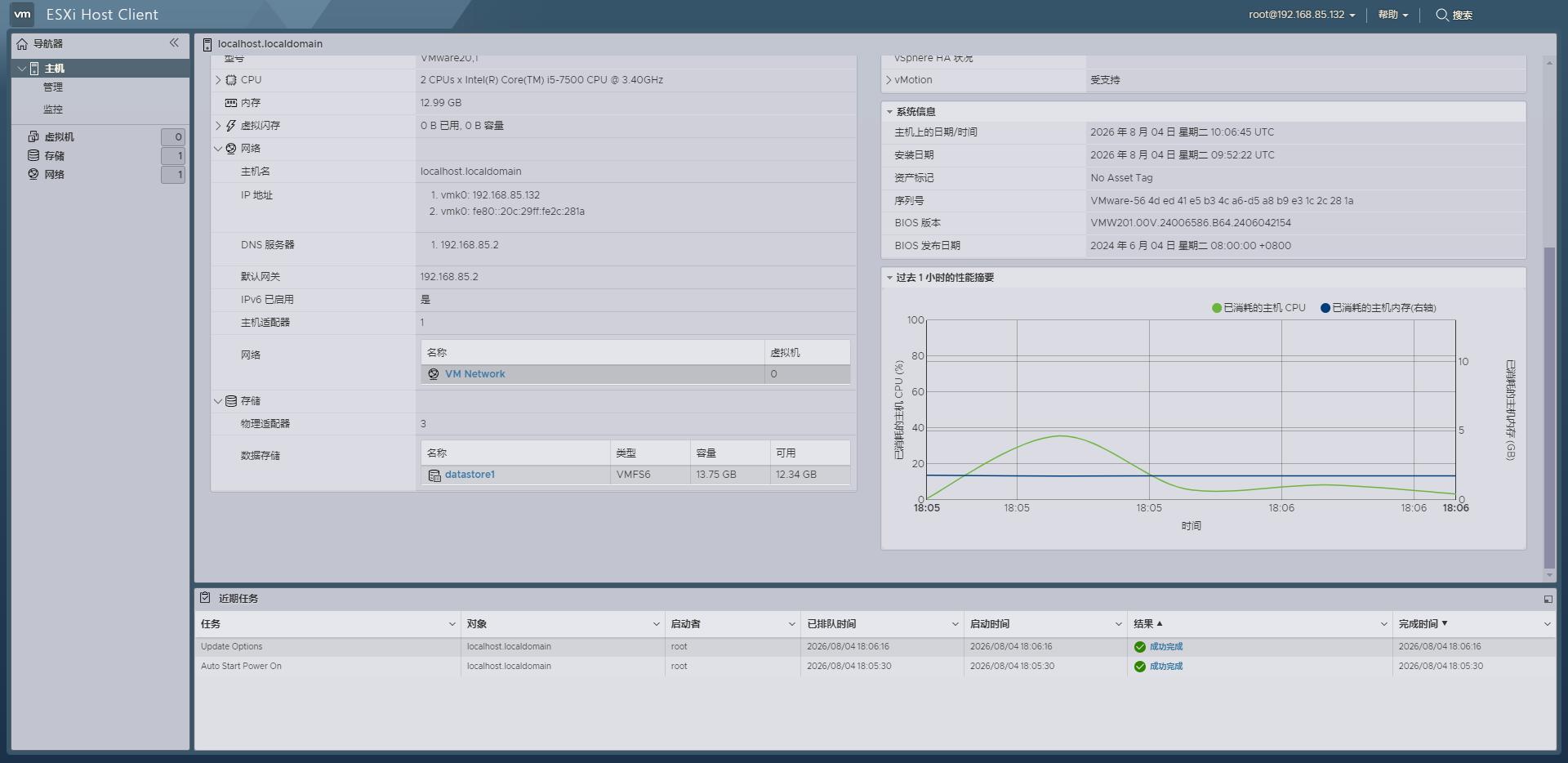Click the main content vertical scrollbar thumb
Screen dimensions: 1568x763
tap(1549, 407)
